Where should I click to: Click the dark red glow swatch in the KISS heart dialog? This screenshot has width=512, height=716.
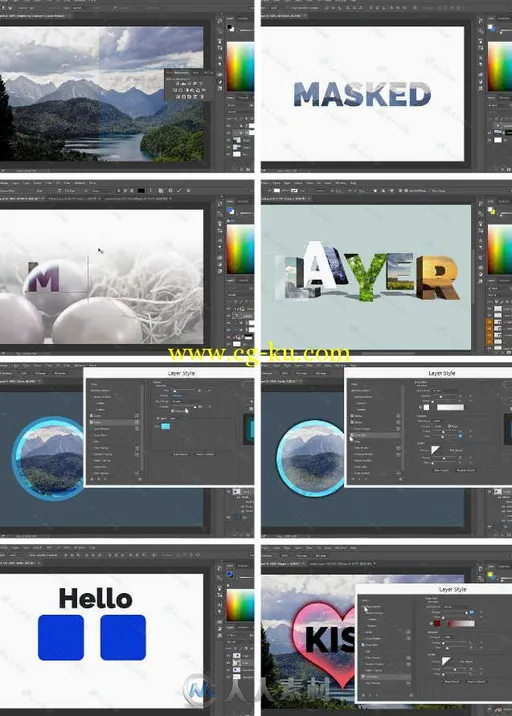coord(437,623)
